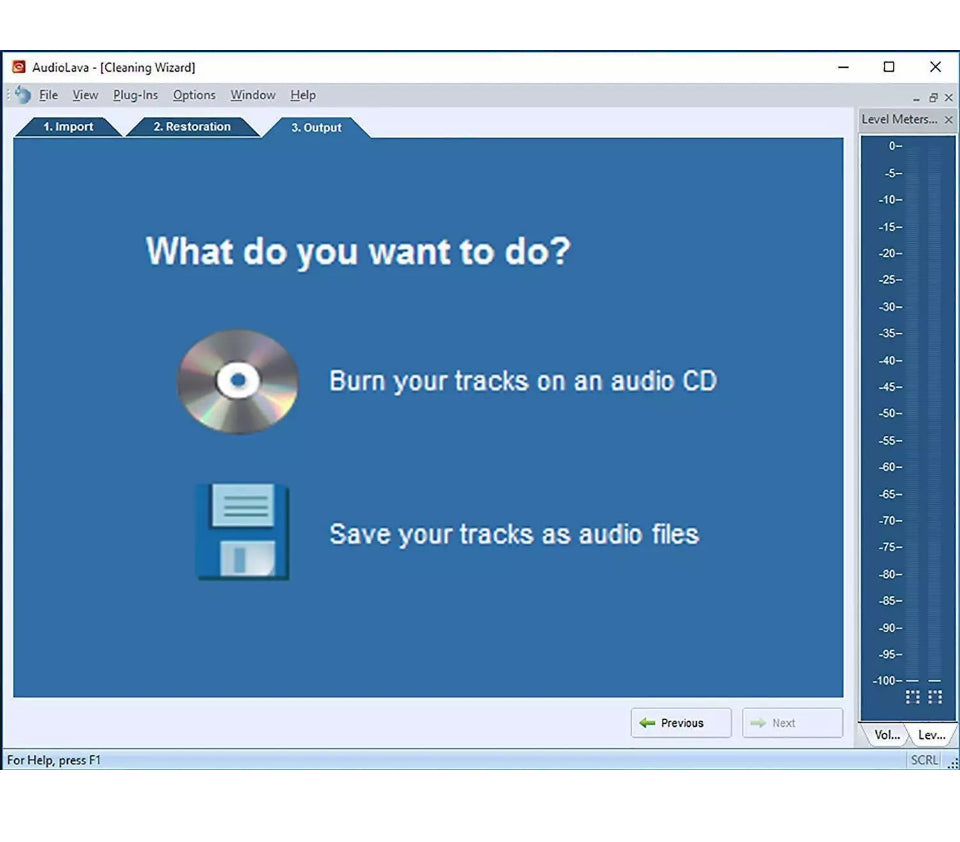Select Burn your tracks on an audio CD
The height and width of the screenshot is (842, 960).
click(523, 381)
